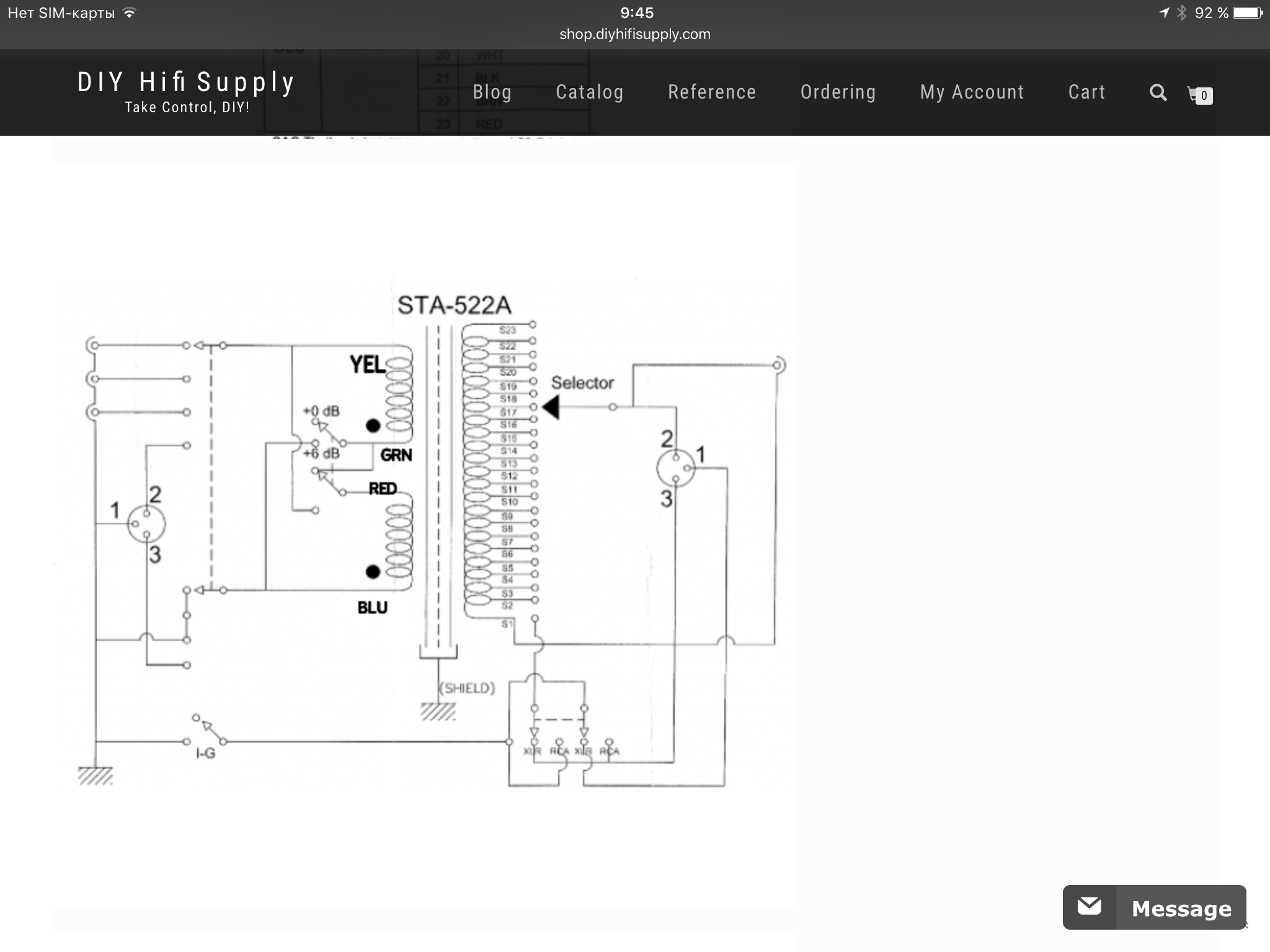Tap the shop.diyhifisupply.com address bar
The width and height of the screenshot is (1270, 952).
[635, 34]
